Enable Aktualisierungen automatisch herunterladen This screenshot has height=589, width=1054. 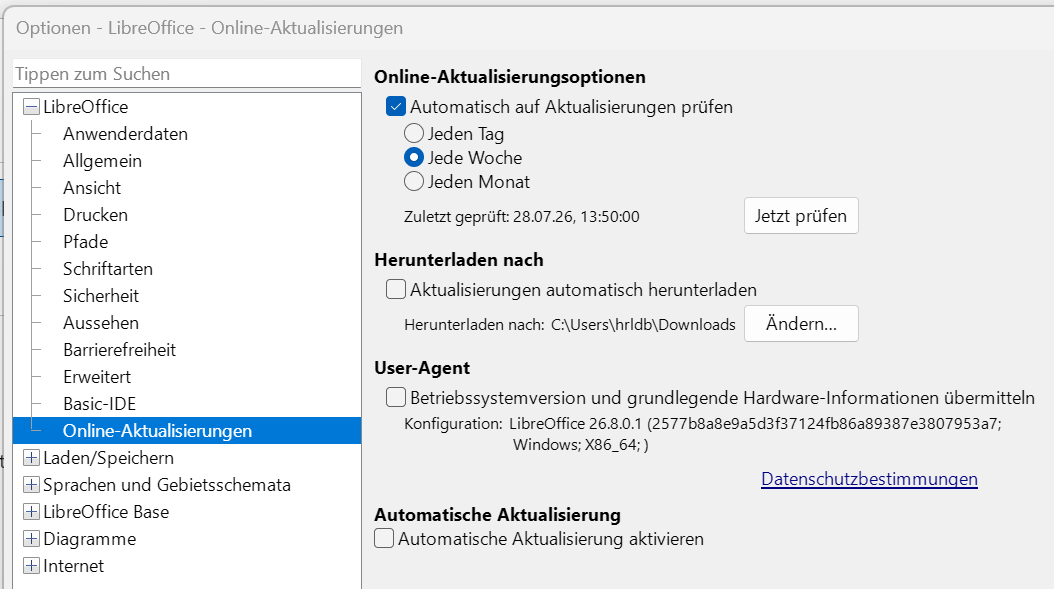click(x=396, y=290)
